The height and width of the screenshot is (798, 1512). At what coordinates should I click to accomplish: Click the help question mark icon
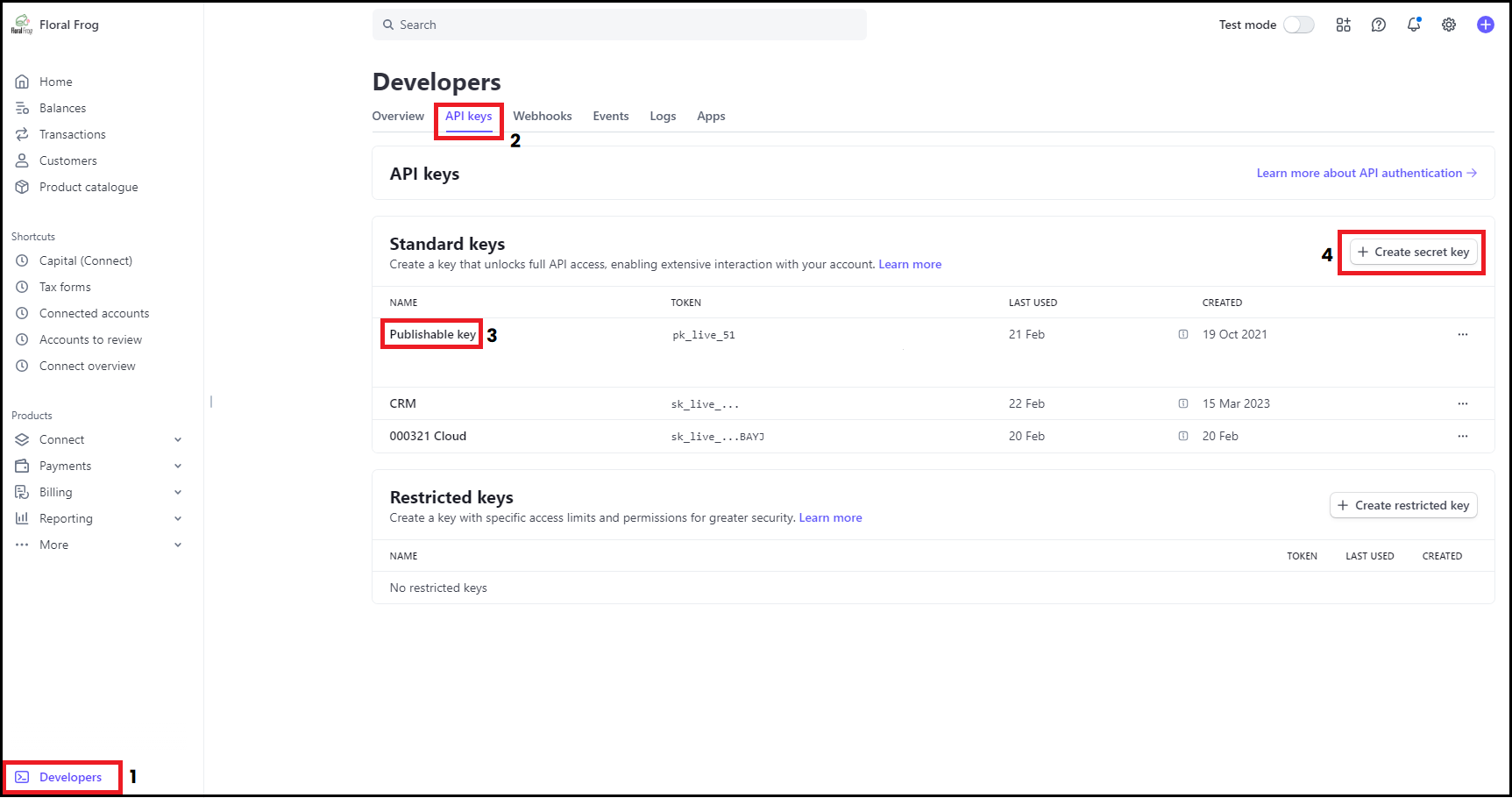point(1379,25)
